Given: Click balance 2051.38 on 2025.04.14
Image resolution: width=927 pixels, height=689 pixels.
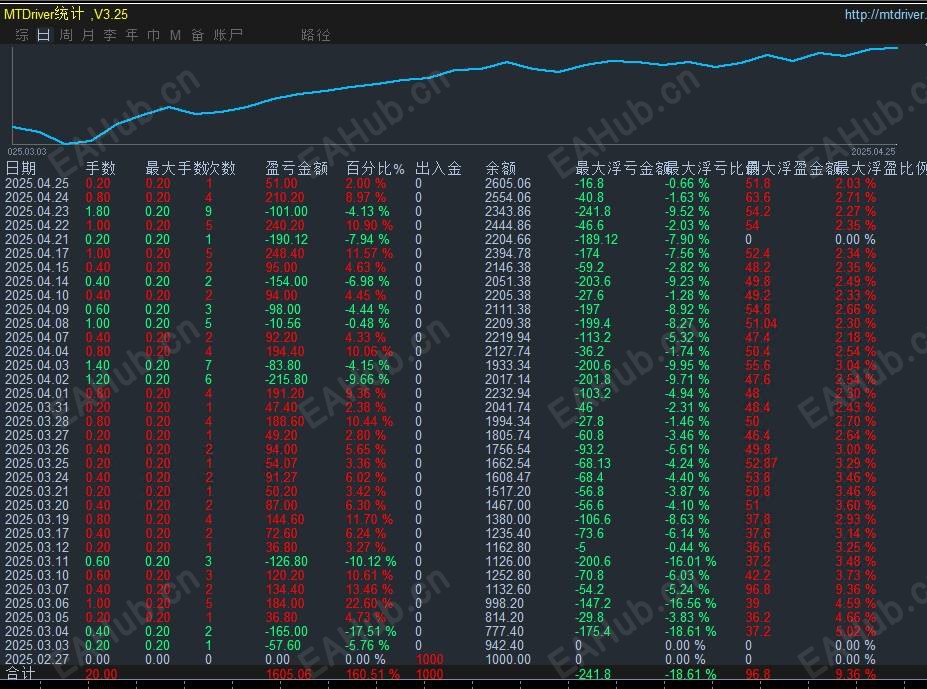Looking at the screenshot, I should click(508, 282).
